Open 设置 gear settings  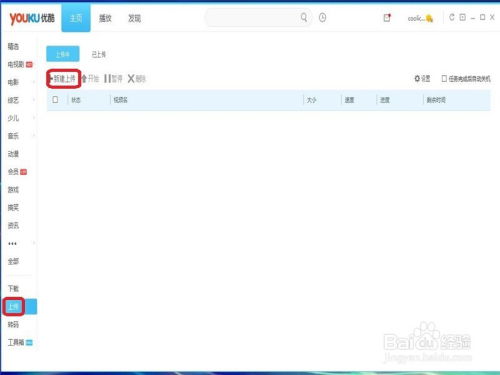point(422,79)
